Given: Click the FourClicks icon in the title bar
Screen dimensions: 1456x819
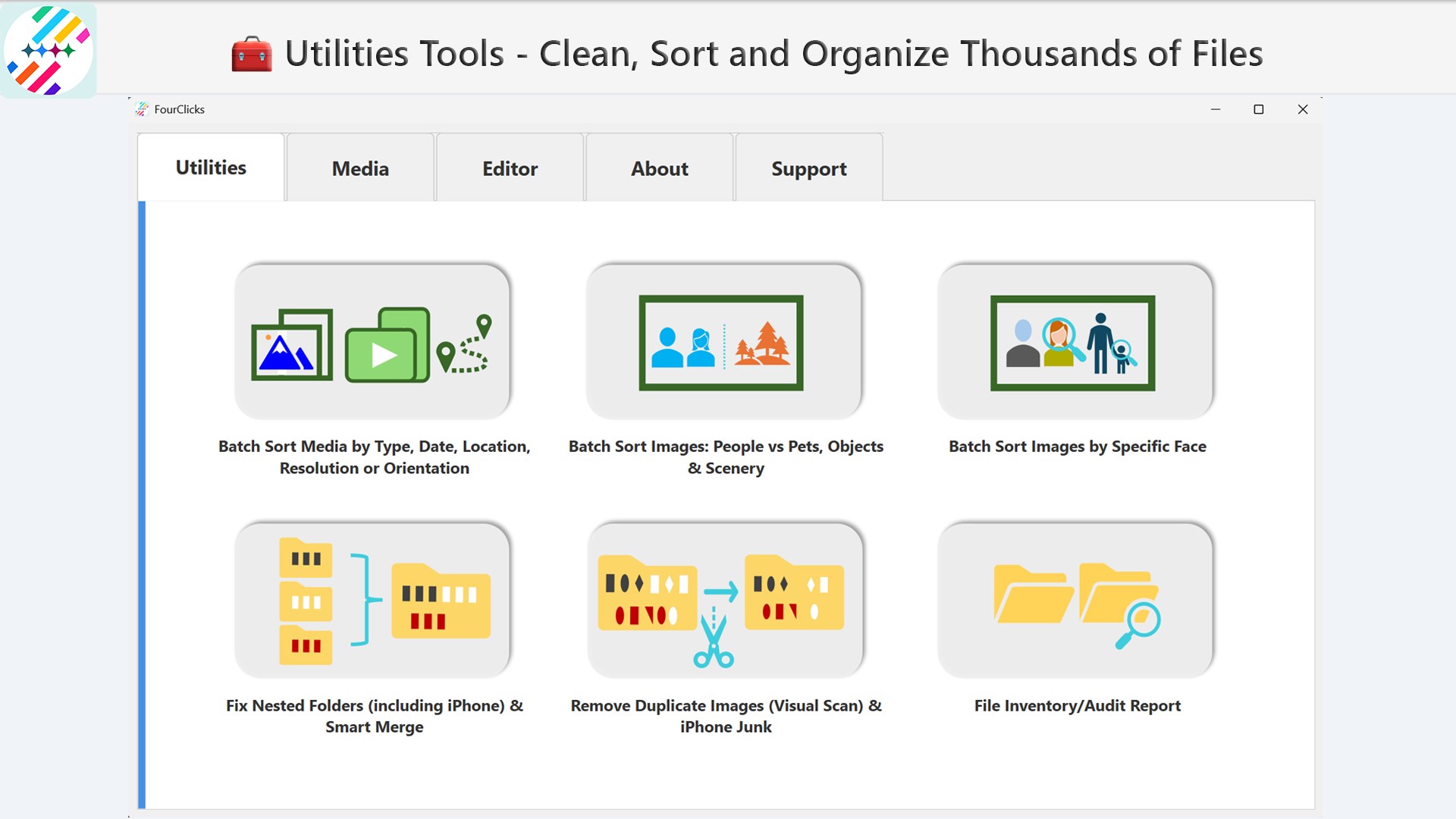Looking at the screenshot, I should click(x=143, y=109).
